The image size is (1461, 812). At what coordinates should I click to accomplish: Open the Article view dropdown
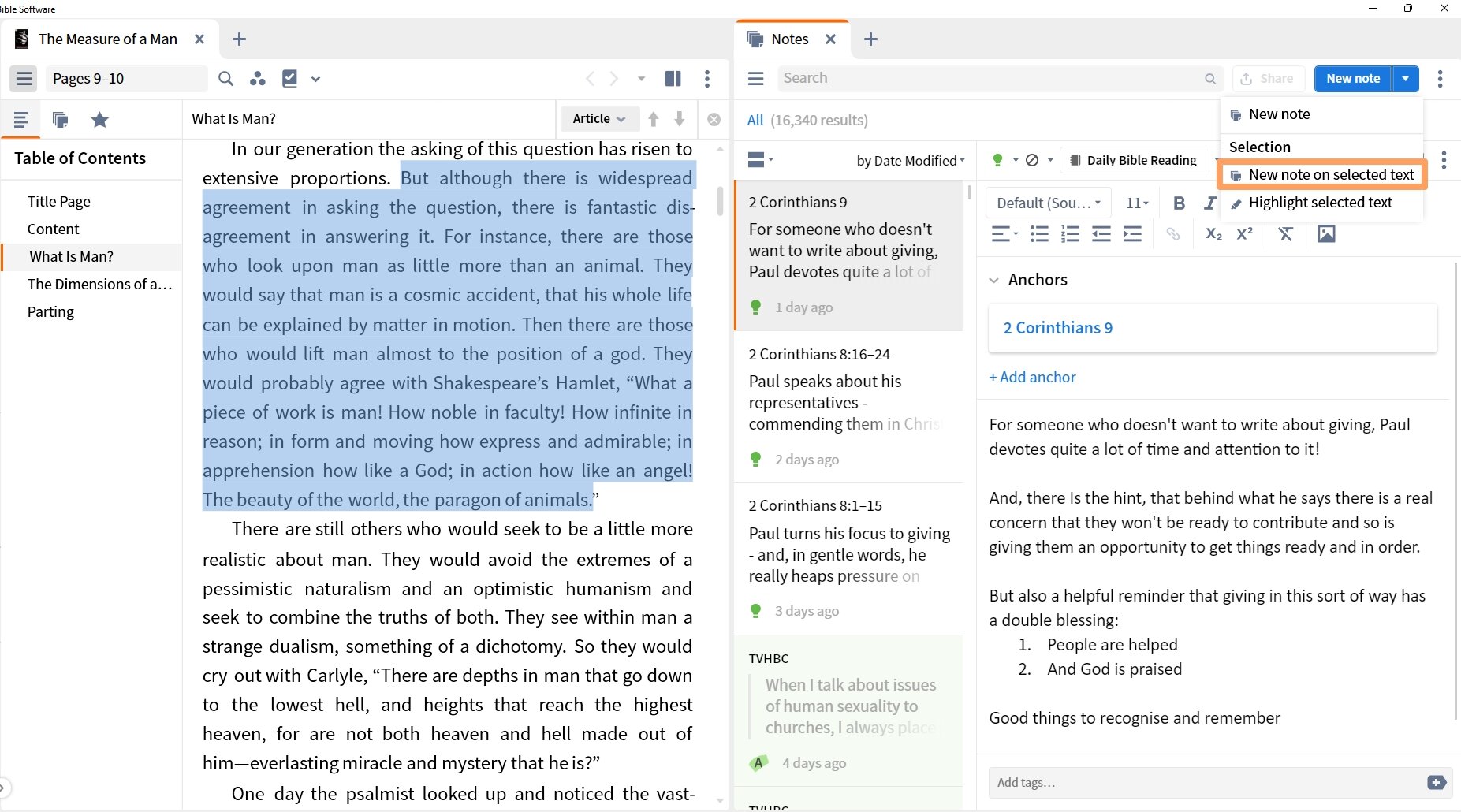click(x=598, y=118)
